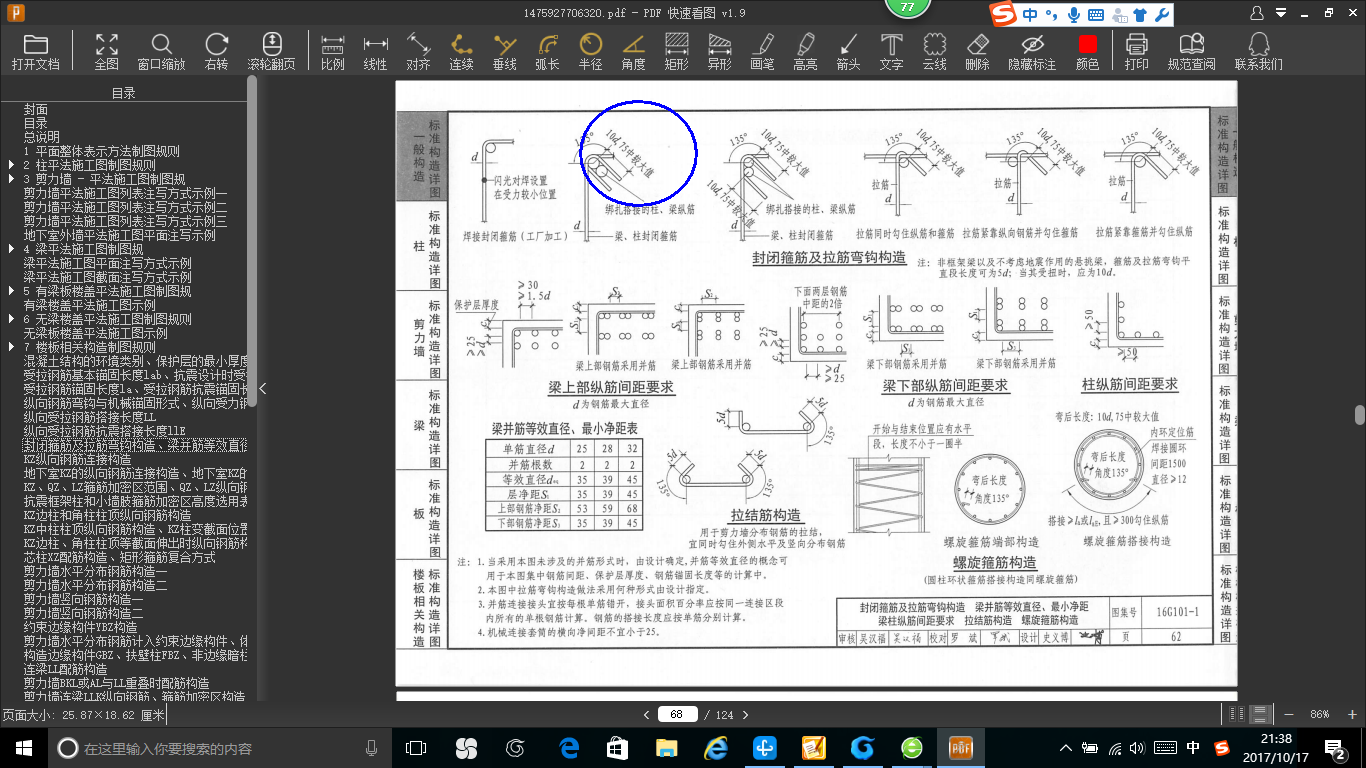Viewport: 1366px width, 768px height.
Task: Expand the '6 无梁楼盖' outline node arrow
Action: coord(11,319)
